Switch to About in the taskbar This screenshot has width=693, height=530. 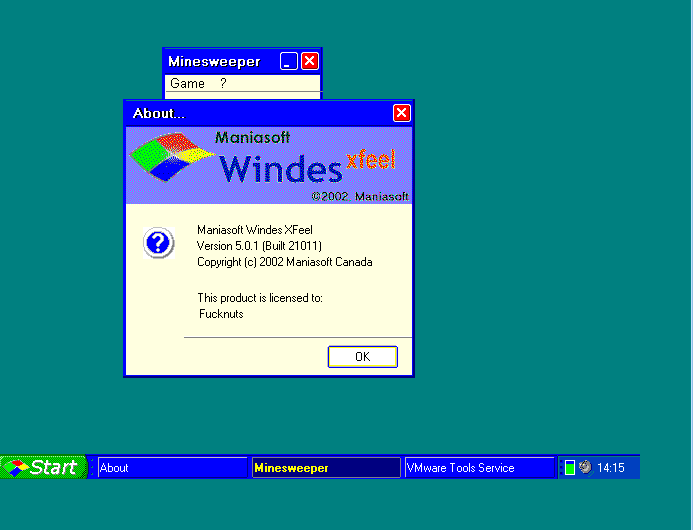[x=171, y=468]
